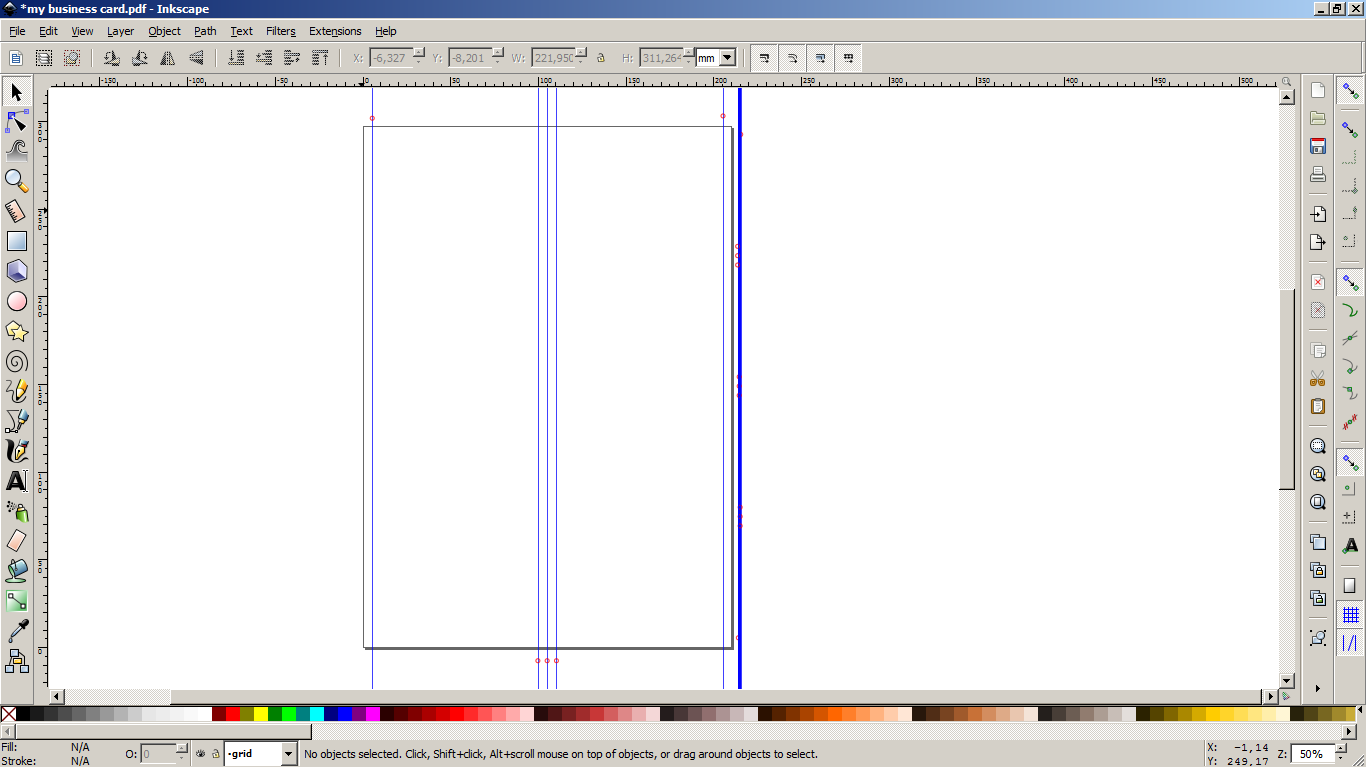Select the Text tool
The width and height of the screenshot is (1366, 768).
15,481
